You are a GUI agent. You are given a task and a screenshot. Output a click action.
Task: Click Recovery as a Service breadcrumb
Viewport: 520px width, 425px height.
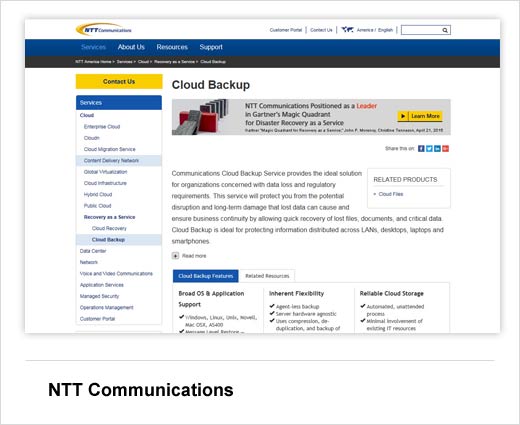[174, 62]
